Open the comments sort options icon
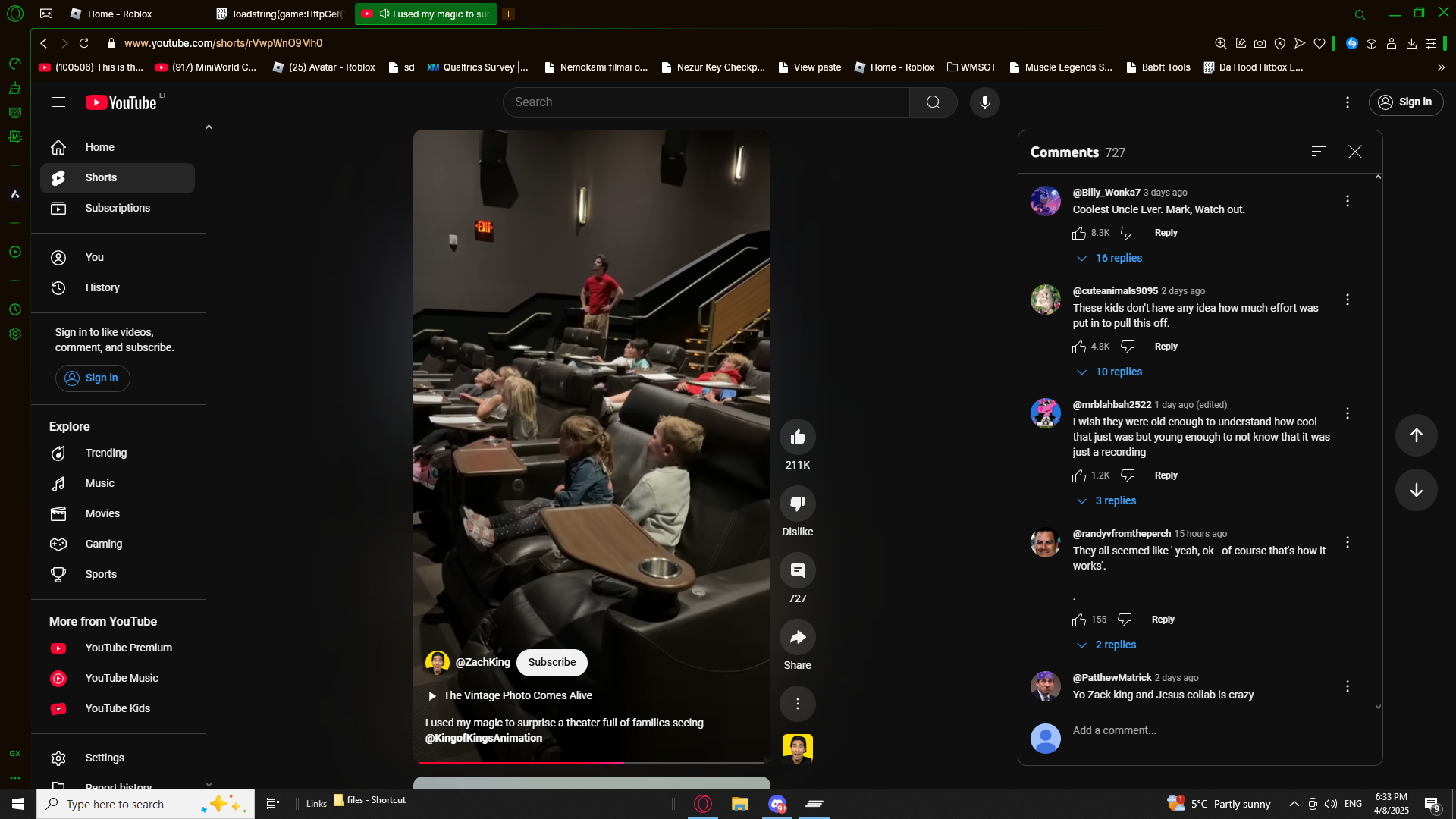This screenshot has width=1456, height=819. pyautogui.click(x=1318, y=152)
